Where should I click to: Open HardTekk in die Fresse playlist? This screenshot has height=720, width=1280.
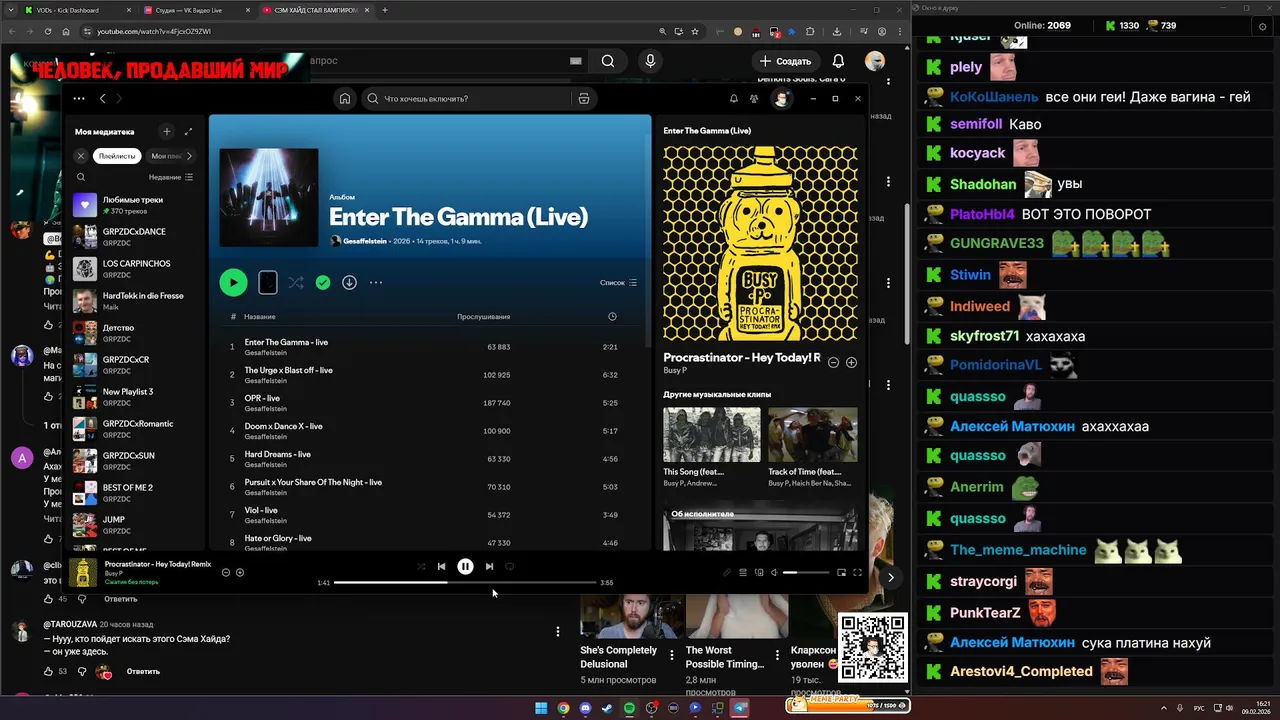[x=135, y=301]
